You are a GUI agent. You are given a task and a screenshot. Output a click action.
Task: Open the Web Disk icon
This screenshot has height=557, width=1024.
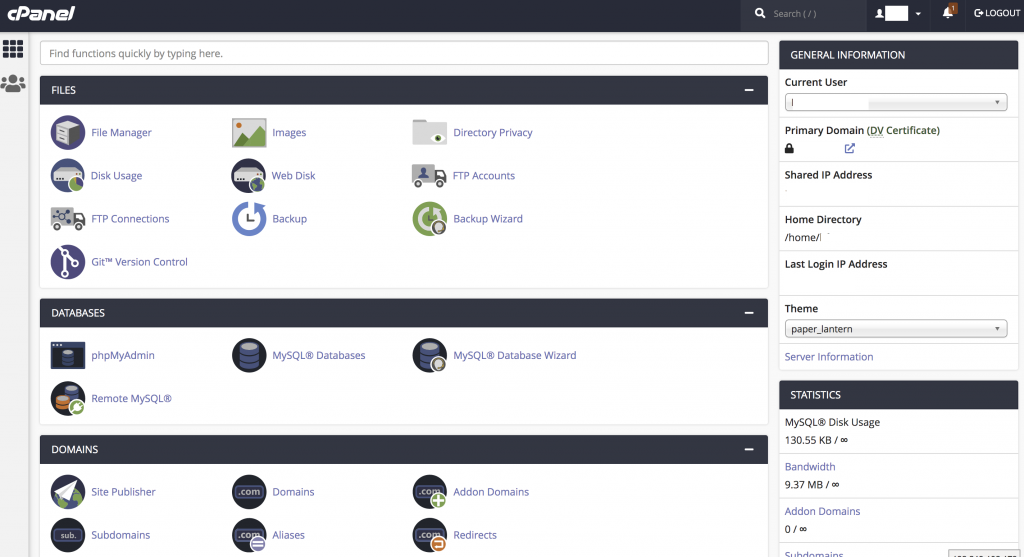[249, 176]
